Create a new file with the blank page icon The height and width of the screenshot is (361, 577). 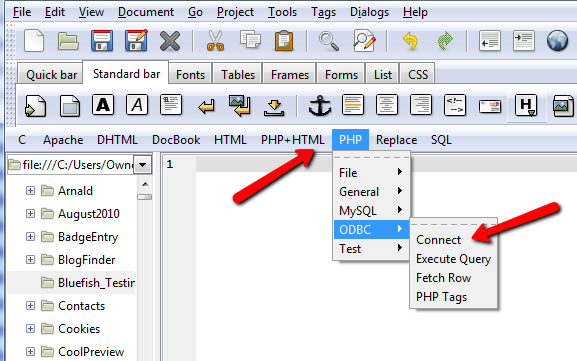(x=34, y=41)
